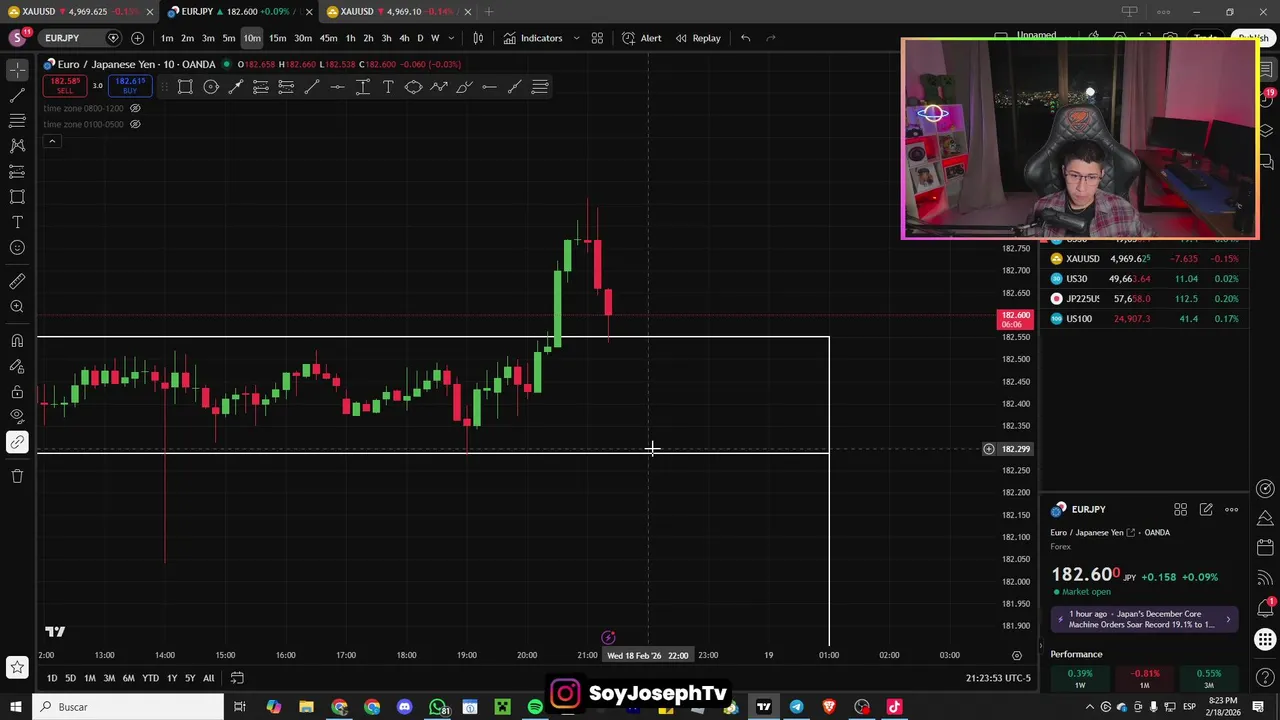This screenshot has height=720, width=1280.
Task: Pick the text T tool in floating toolbar
Action: coord(388,87)
